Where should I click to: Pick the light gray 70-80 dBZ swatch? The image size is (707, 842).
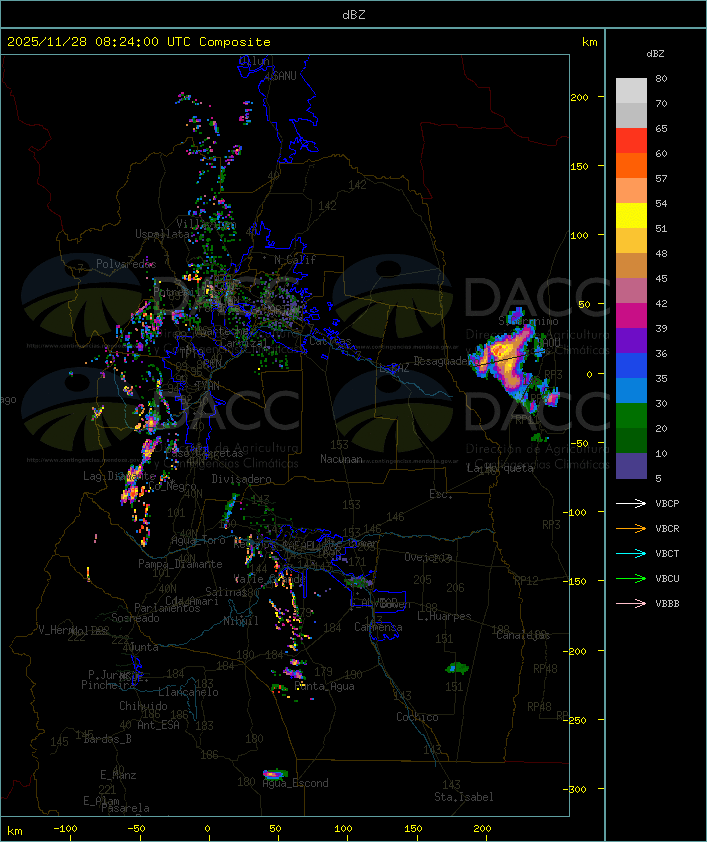click(631, 90)
